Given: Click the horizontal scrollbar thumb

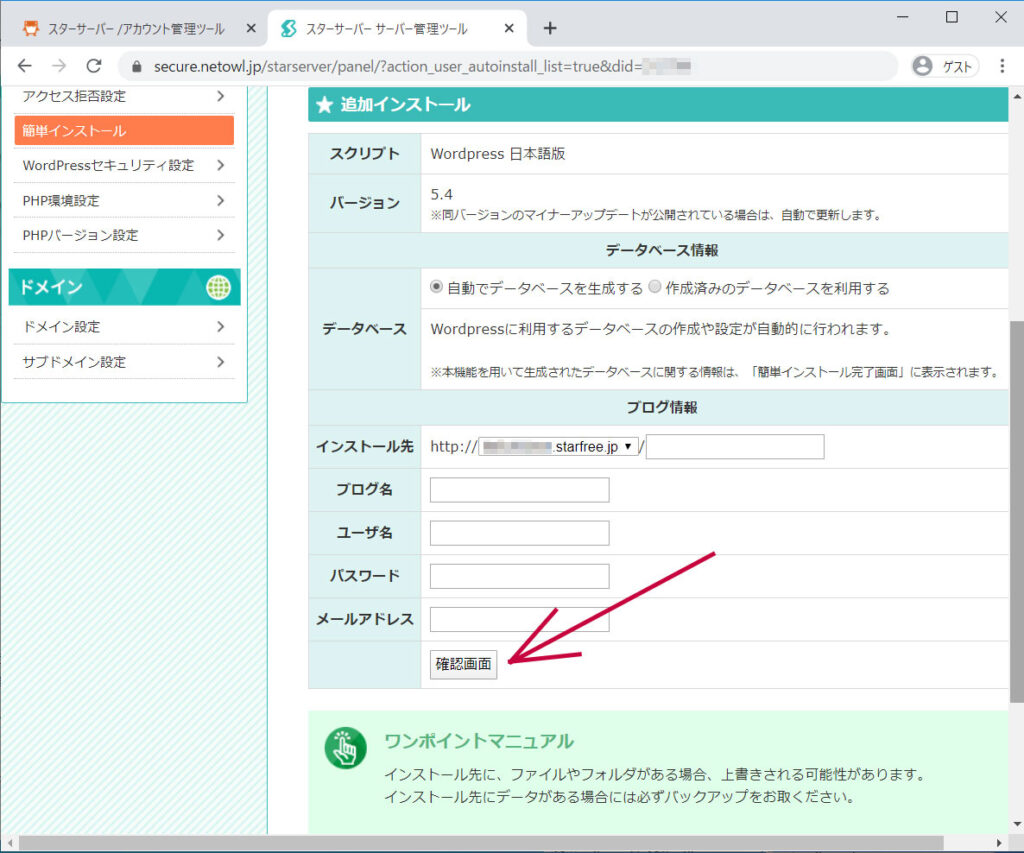Looking at the screenshot, I should coord(481,843).
